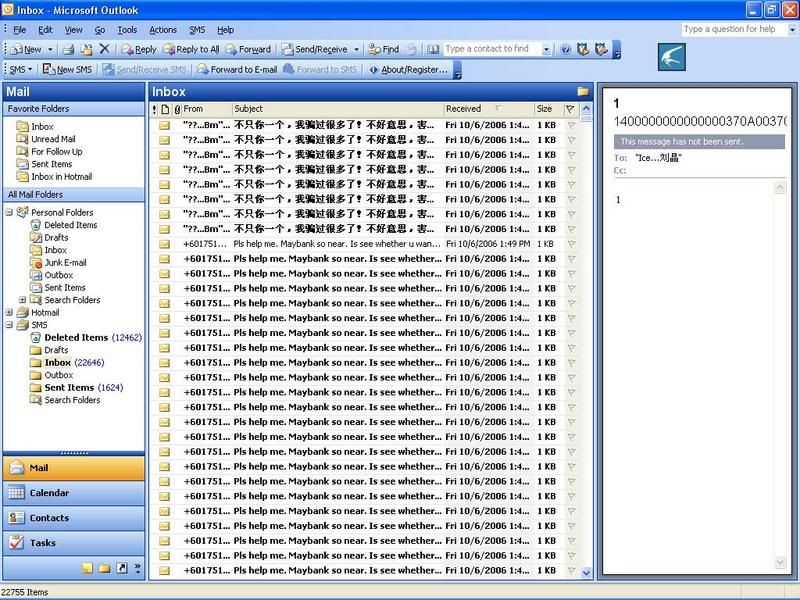Click the Notes icon in navigation pane bottom

pos(88,568)
